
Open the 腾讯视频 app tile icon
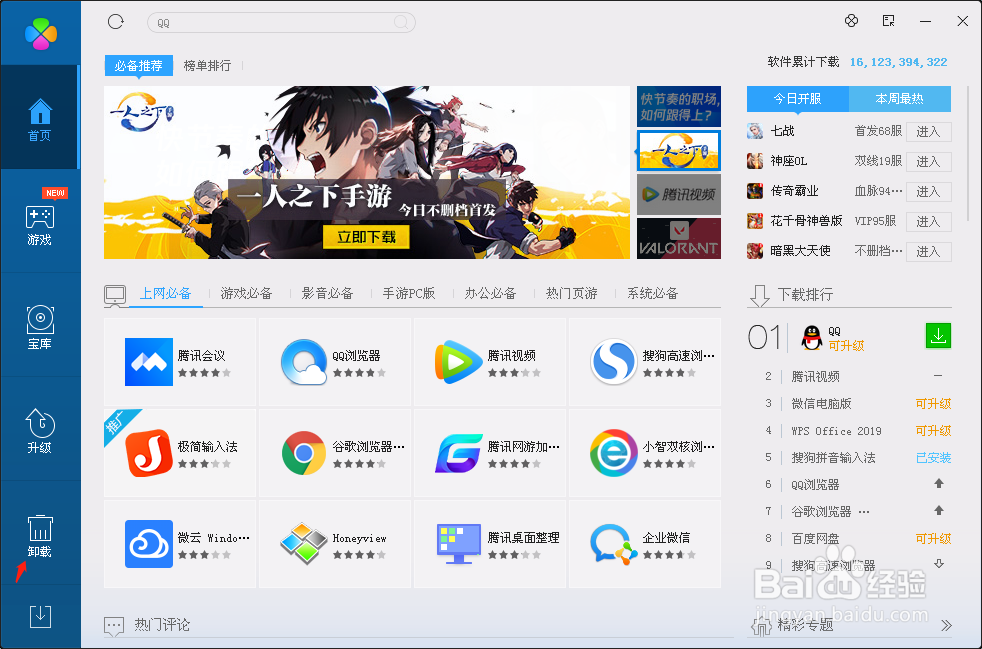(458, 362)
